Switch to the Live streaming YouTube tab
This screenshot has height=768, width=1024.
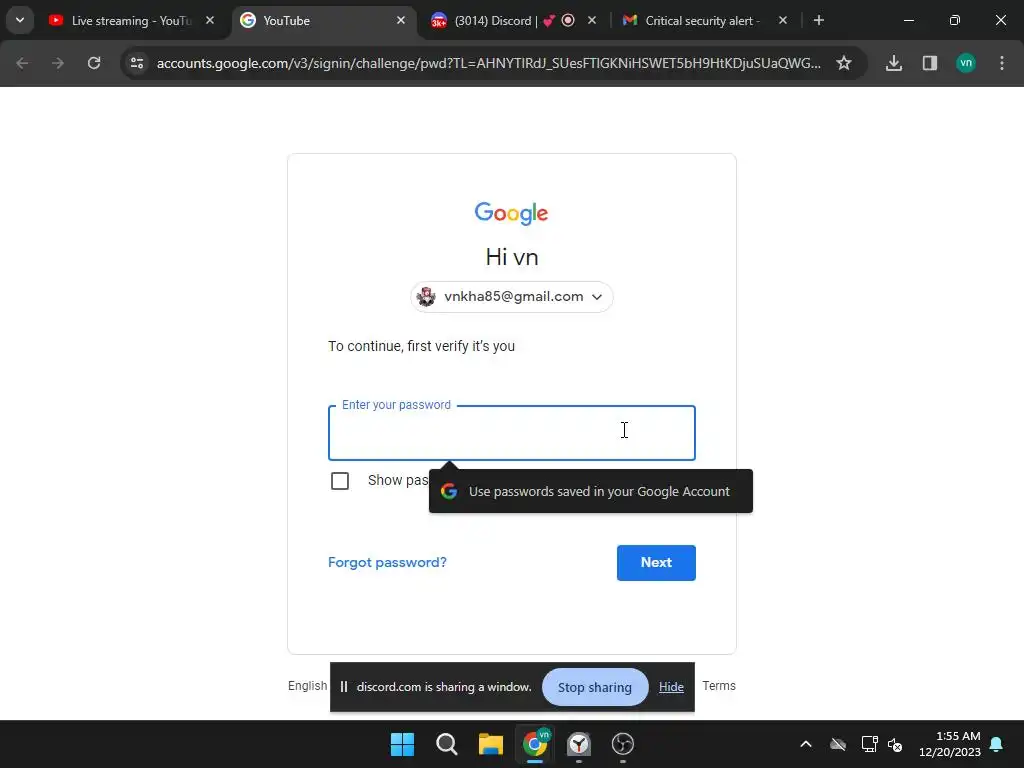(131, 21)
